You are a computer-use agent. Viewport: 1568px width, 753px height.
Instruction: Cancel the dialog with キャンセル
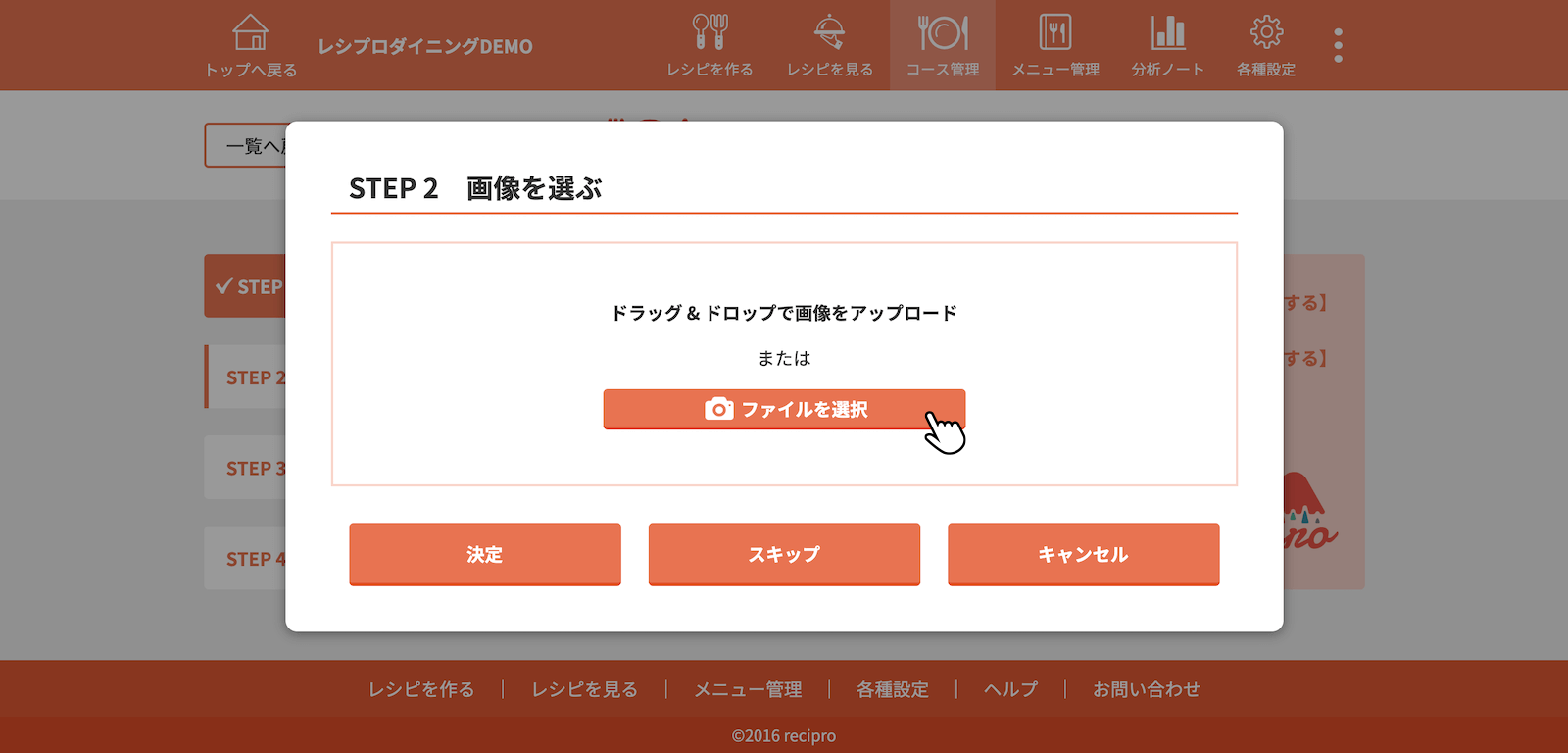1083,554
